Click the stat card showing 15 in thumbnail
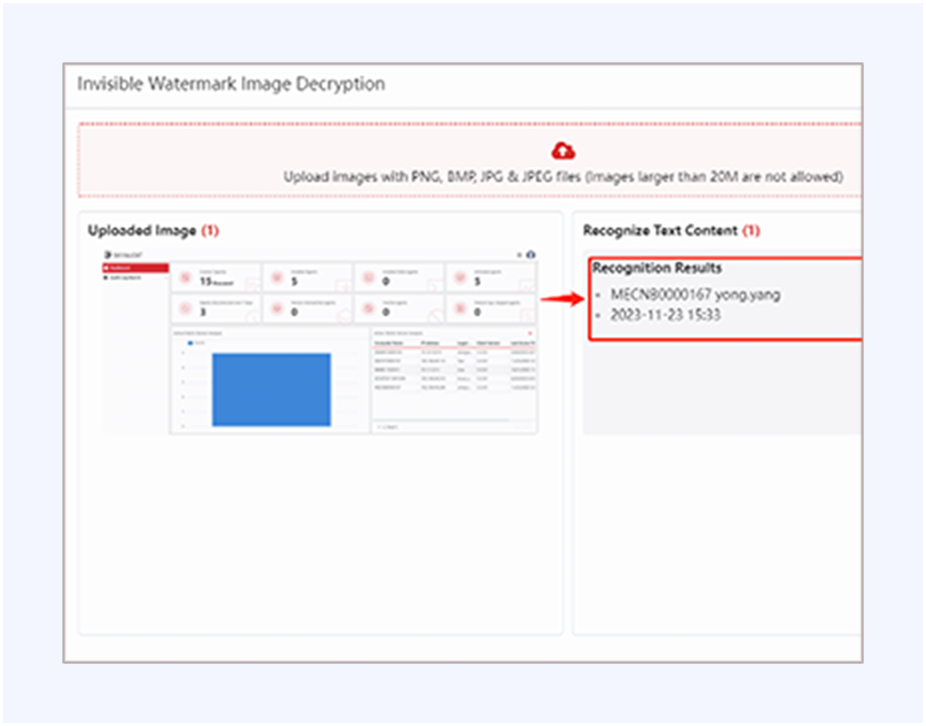Viewport: 926px width, 726px height. [x=215, y=279]
